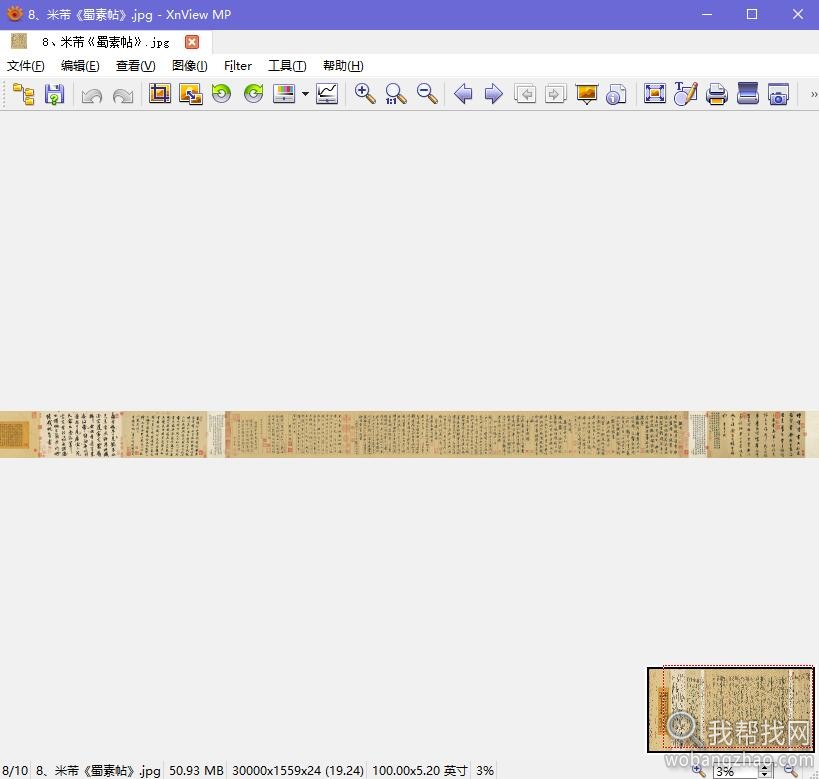The height and width of the screenshot is (779, 819).
Task: Click the 50.93 MB file size text
Action: (196, 771)
